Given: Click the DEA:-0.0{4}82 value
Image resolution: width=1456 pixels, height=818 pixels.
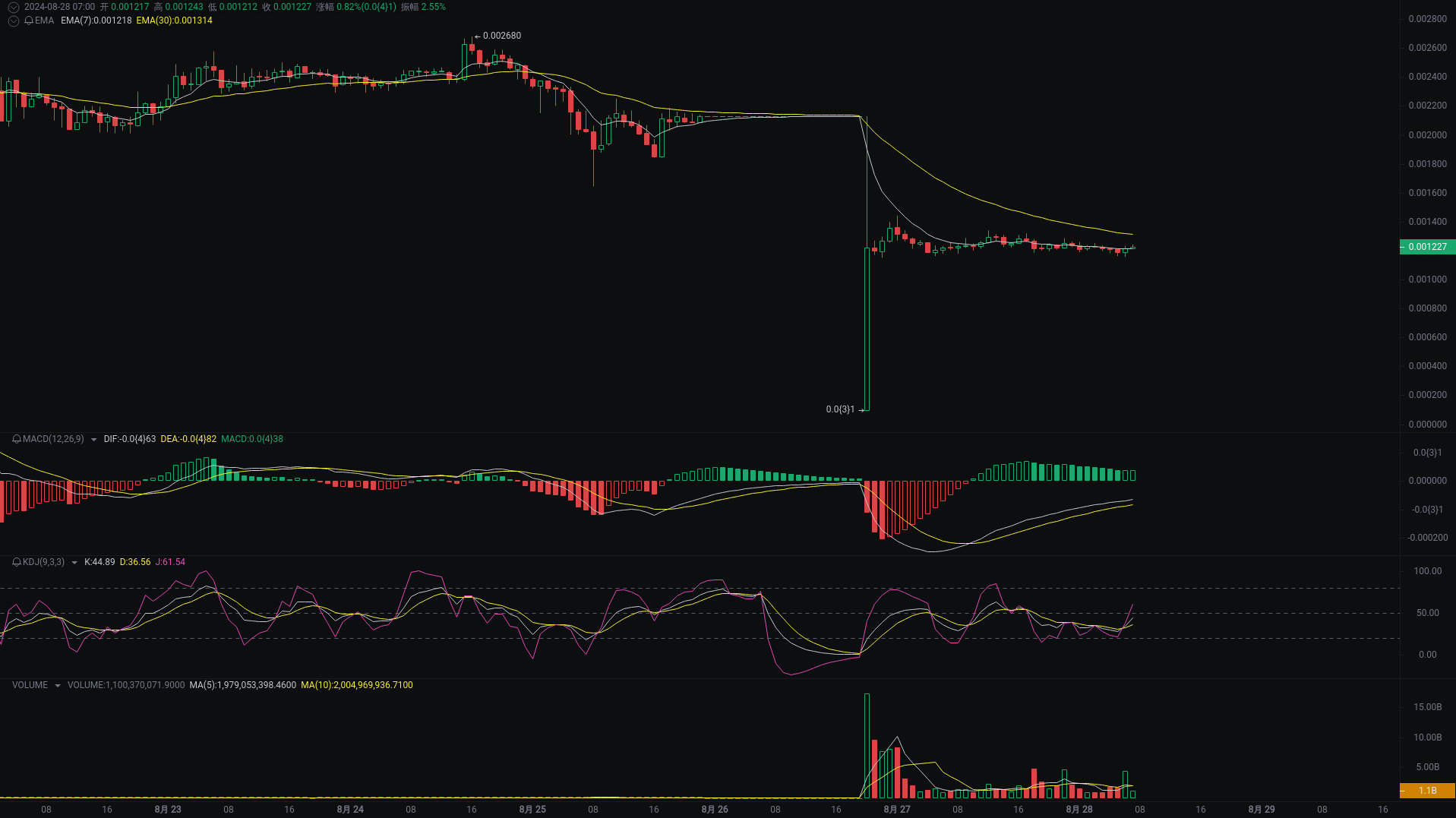Looking at the screenshot, I should [188, 439].
